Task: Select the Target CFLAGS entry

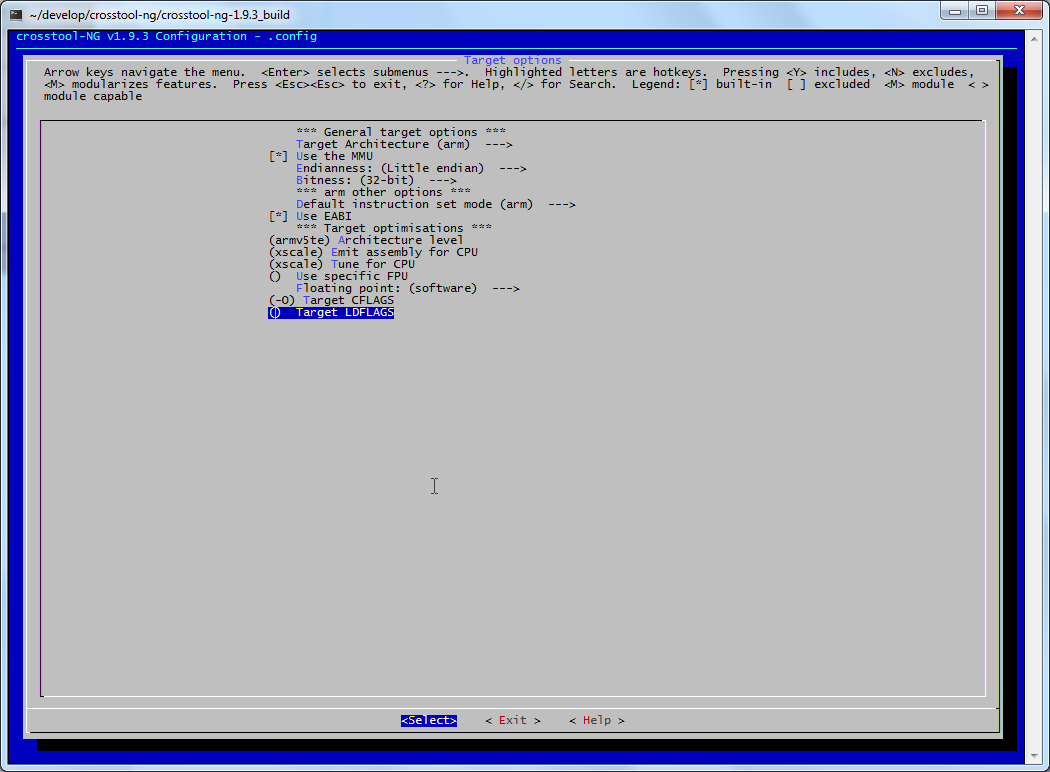Action: 331,300
